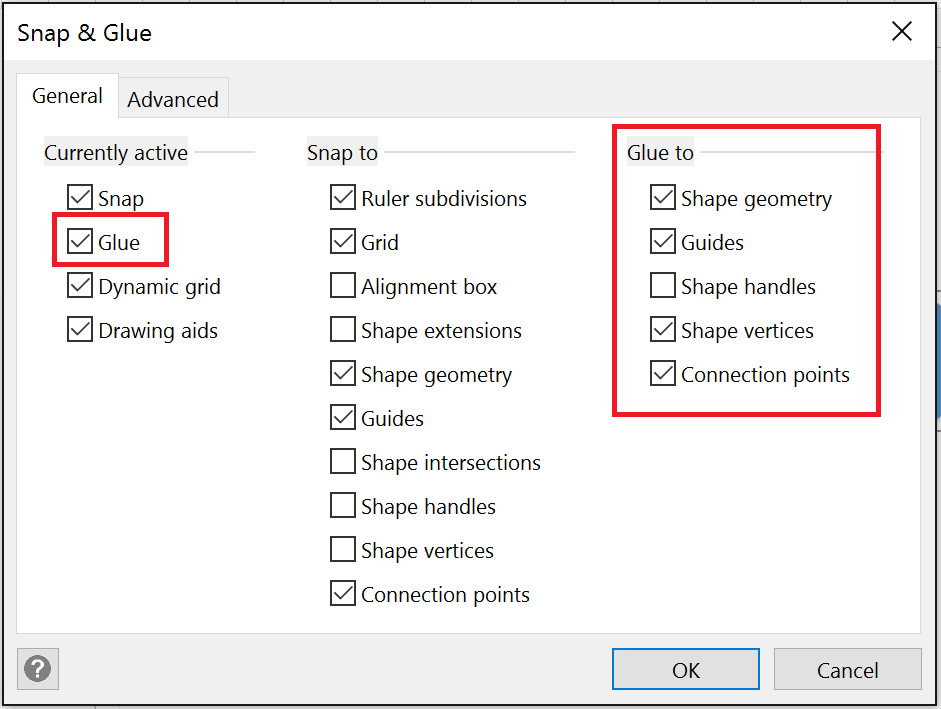Viewport: 941px width, 709px height.
Task: Select the General tab
Action: tap(67, 97)
